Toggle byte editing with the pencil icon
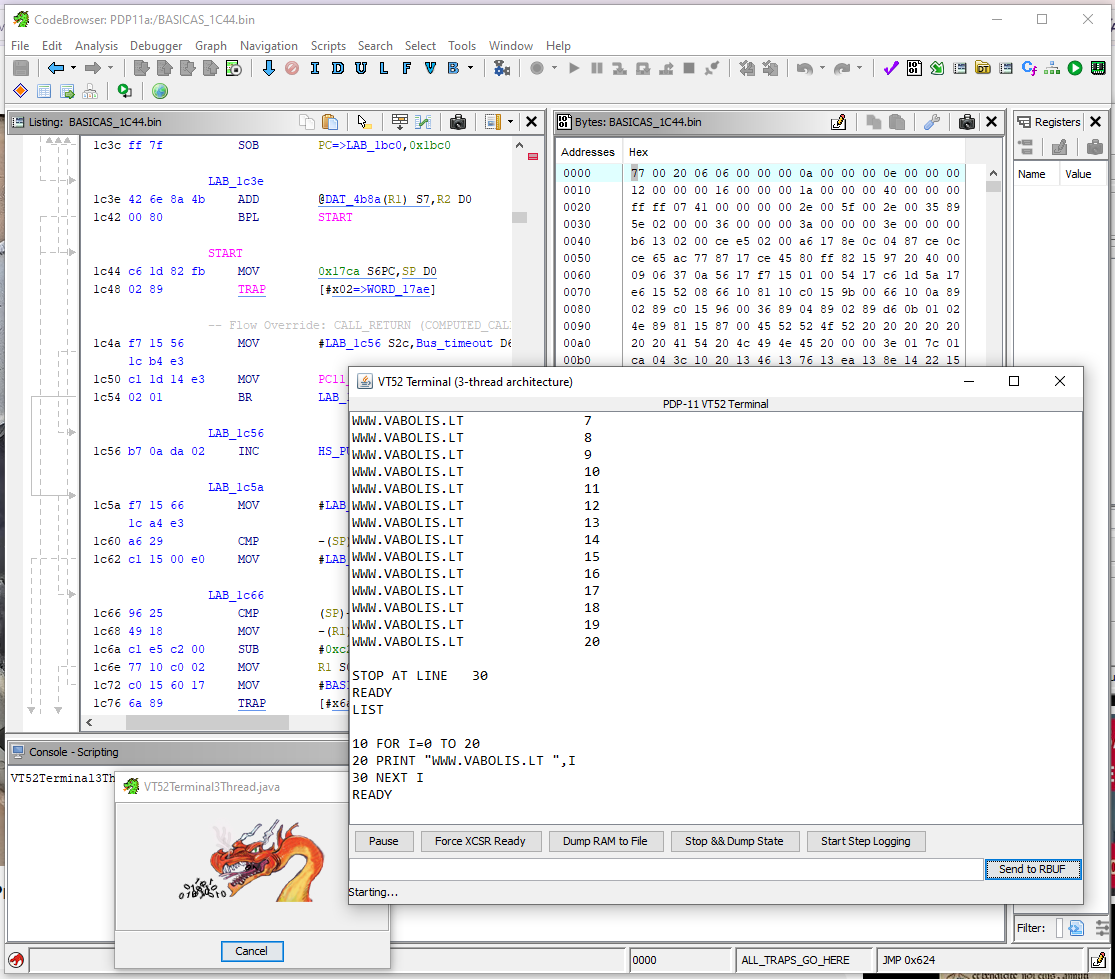1115x979 pixels. (838, 122)
